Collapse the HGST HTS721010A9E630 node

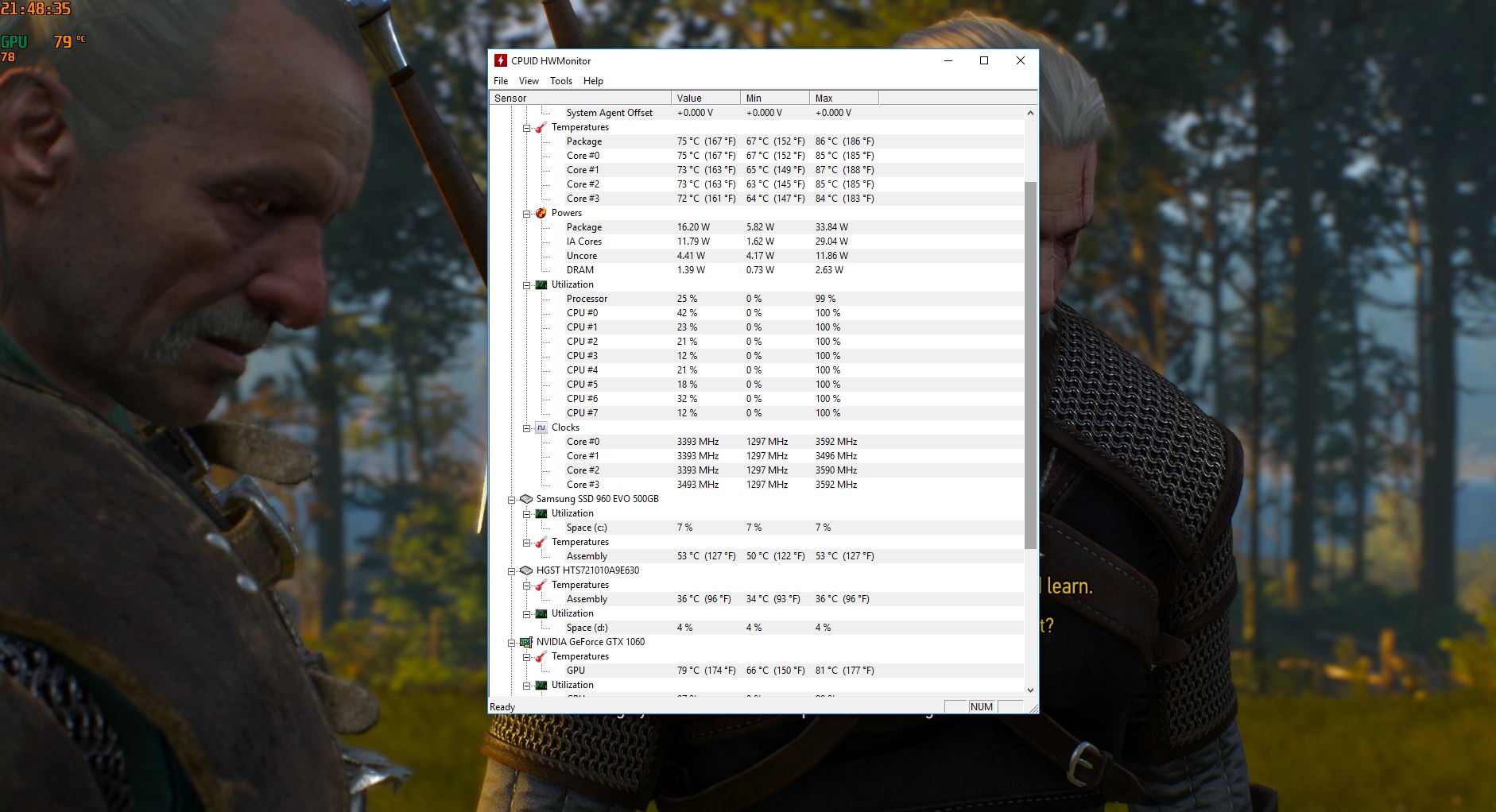(511, 571)
